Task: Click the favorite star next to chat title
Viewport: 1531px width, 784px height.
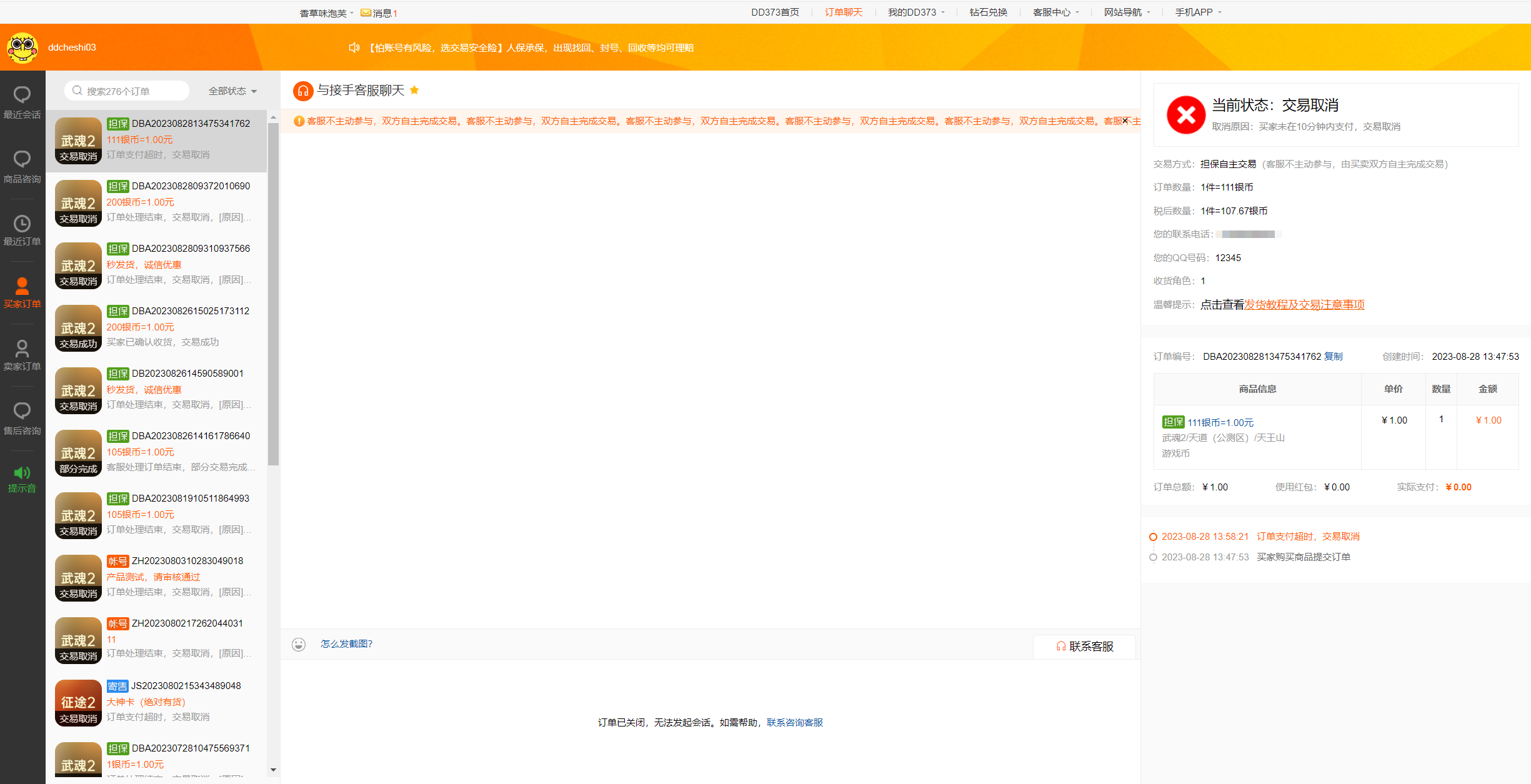Action: tap(414, 90)
